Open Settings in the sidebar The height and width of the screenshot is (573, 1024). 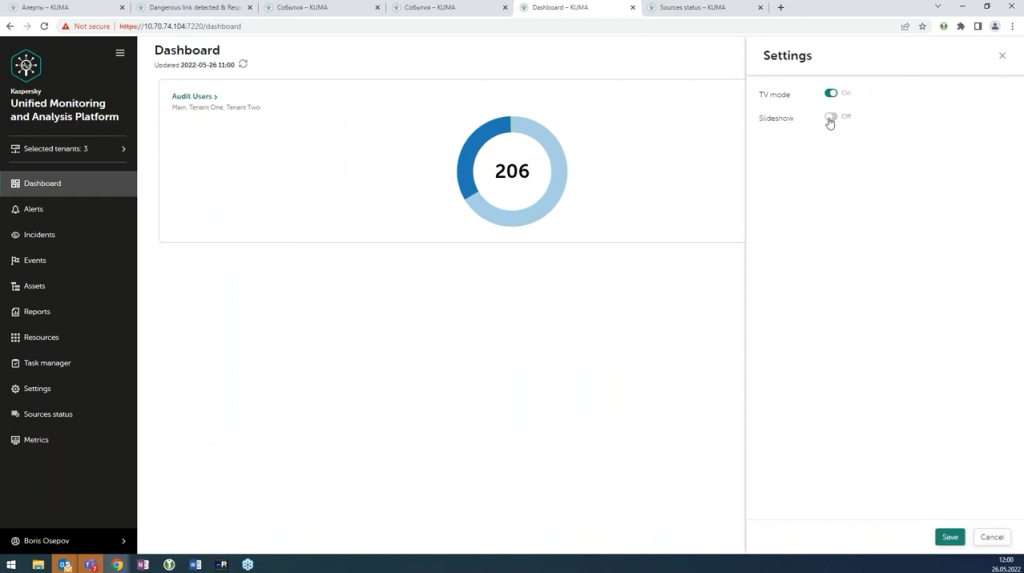[x=69, y=389]
